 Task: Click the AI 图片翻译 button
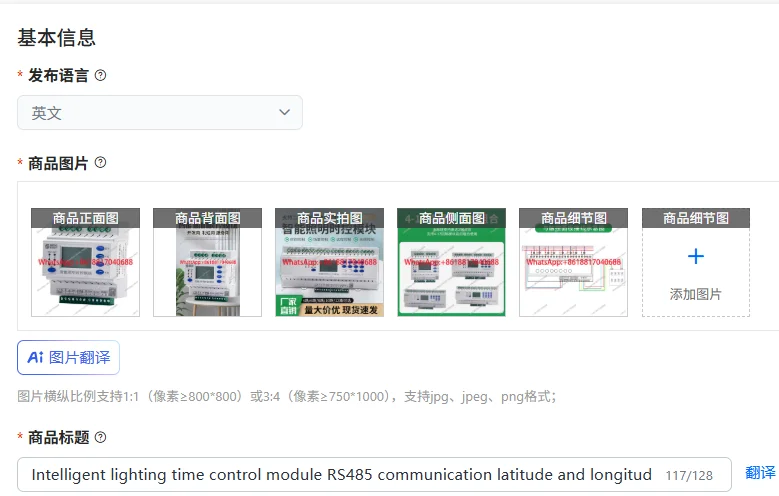pos(69,357)
